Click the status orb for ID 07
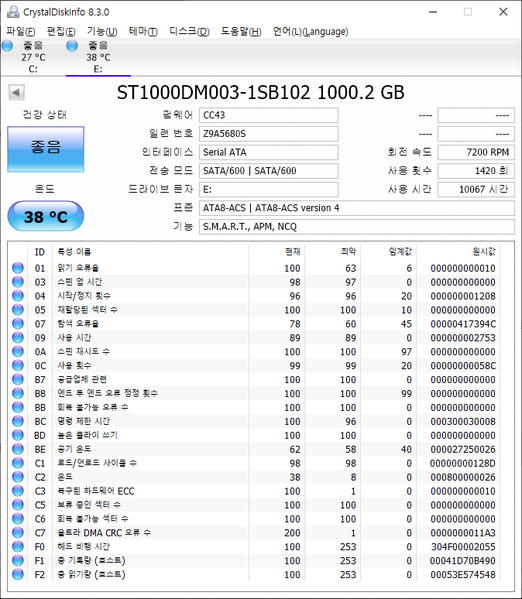Viewport: 522px width, 599px height. pyautogui.click(x=18, y=324)
